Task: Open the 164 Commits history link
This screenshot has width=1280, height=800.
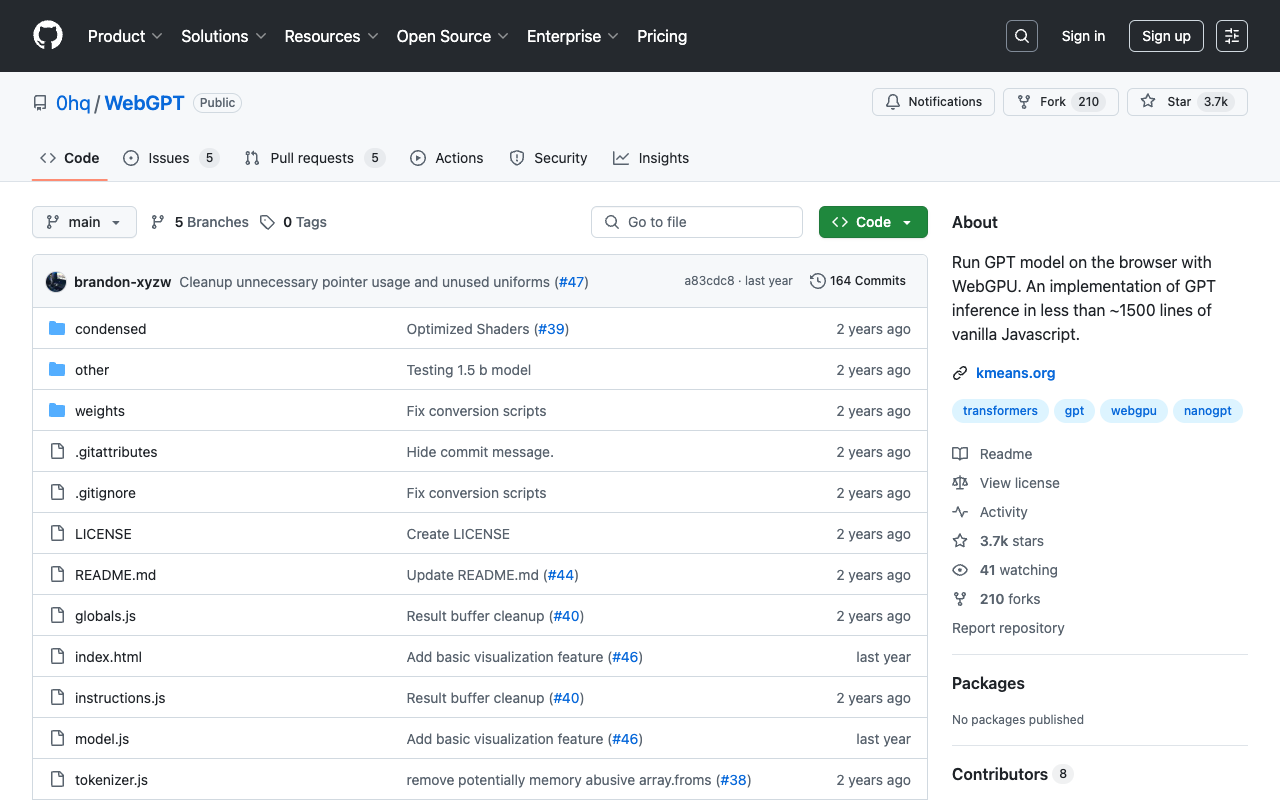Action: coord(858,281)
